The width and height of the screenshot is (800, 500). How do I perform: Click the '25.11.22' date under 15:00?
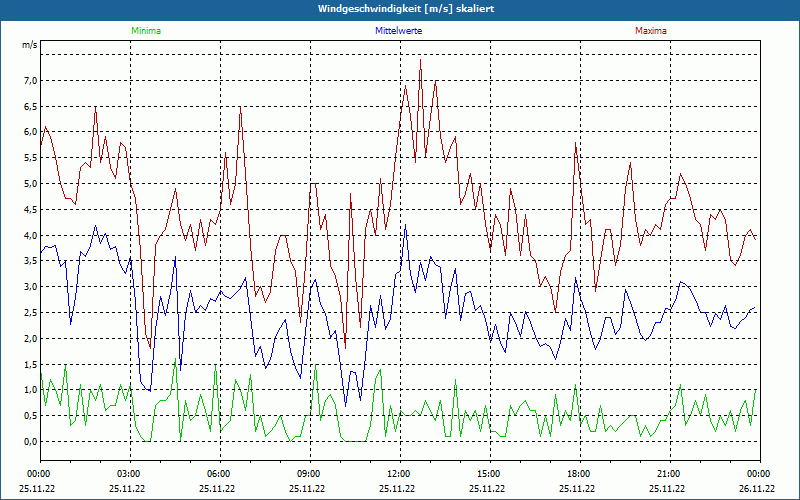[x=487, y=488]
